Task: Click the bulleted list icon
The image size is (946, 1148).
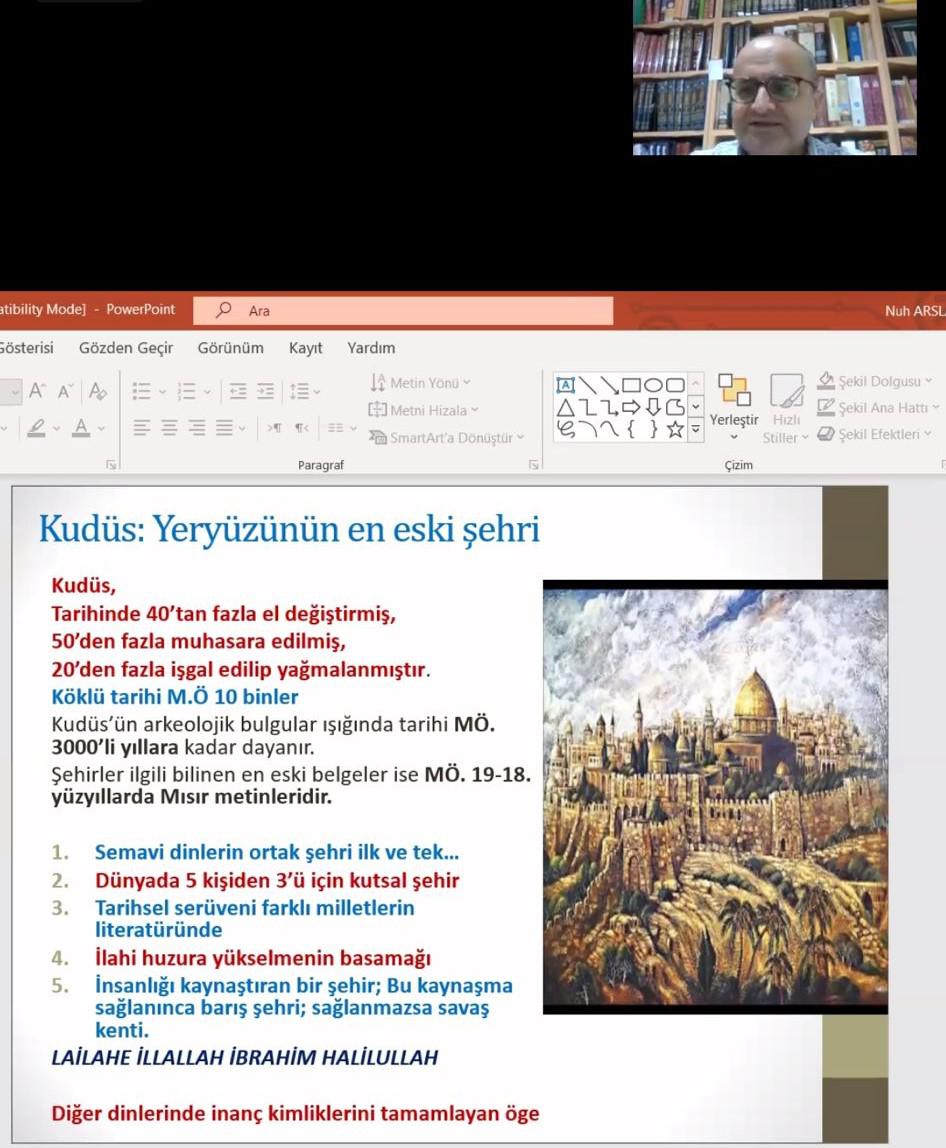Action: (141, 392)
